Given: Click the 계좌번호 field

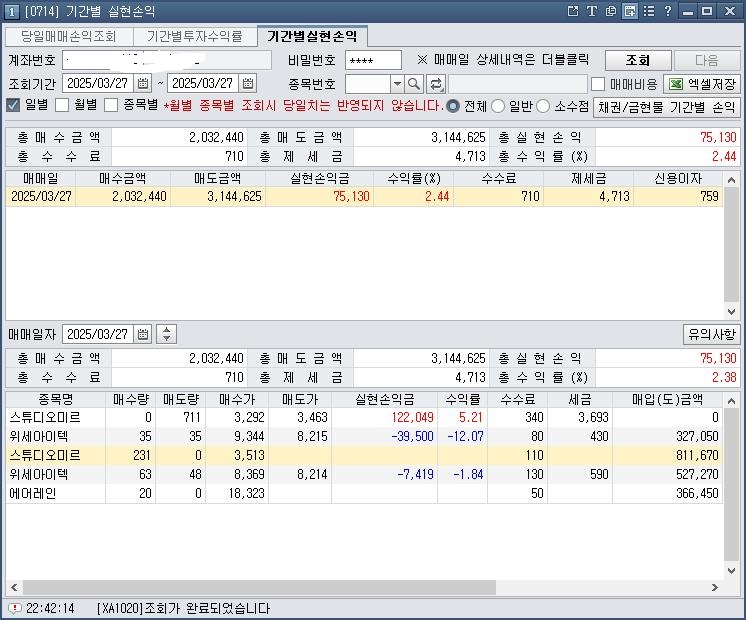Looking at the screenshot, I should point(167,60).
